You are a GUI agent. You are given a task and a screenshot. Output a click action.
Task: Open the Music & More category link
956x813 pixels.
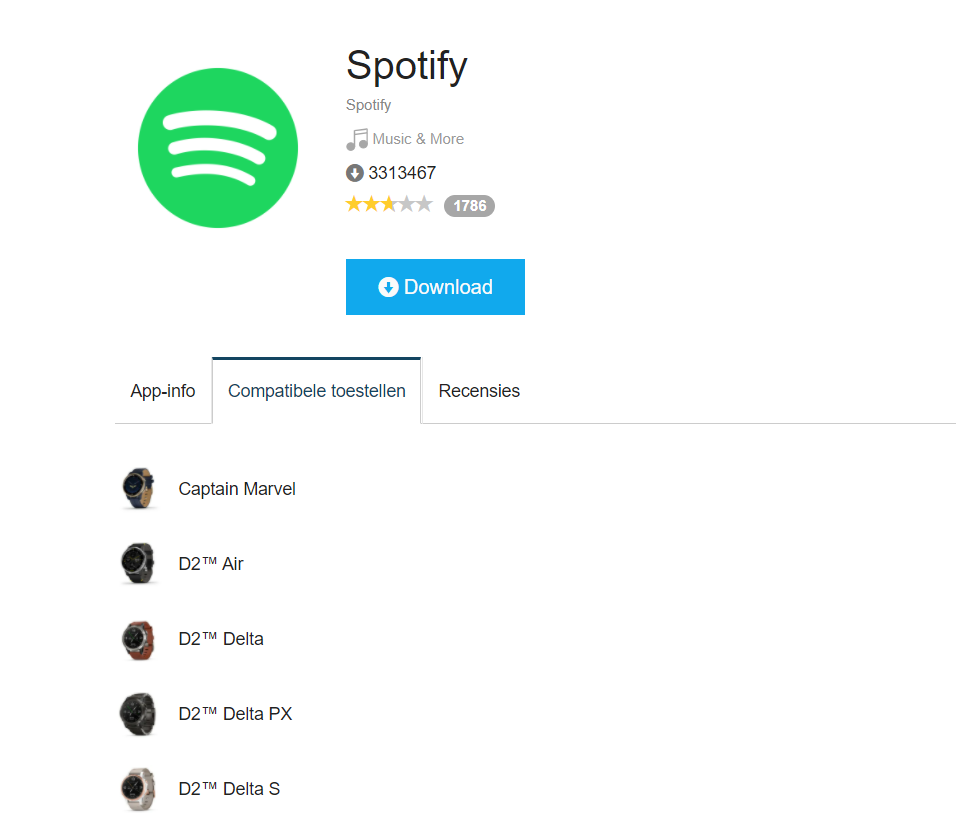click(x=418, y=139)
